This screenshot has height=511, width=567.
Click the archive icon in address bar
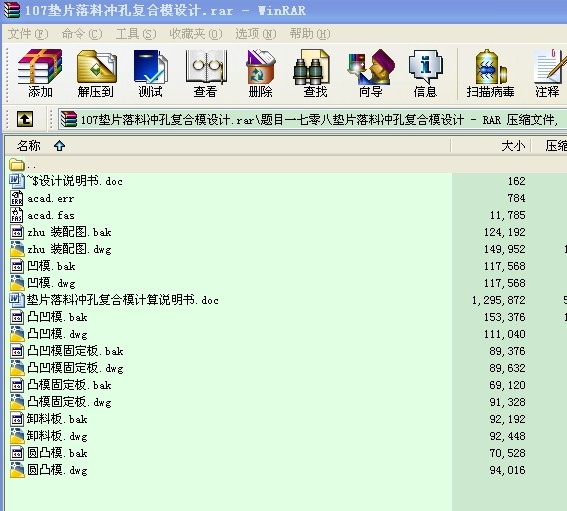click(69, 119)
